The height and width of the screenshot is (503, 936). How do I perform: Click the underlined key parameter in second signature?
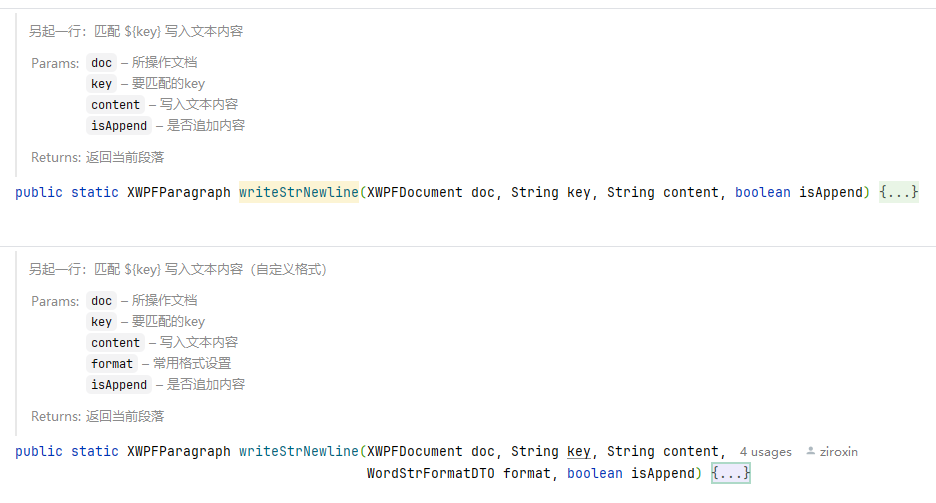point(578,451)
